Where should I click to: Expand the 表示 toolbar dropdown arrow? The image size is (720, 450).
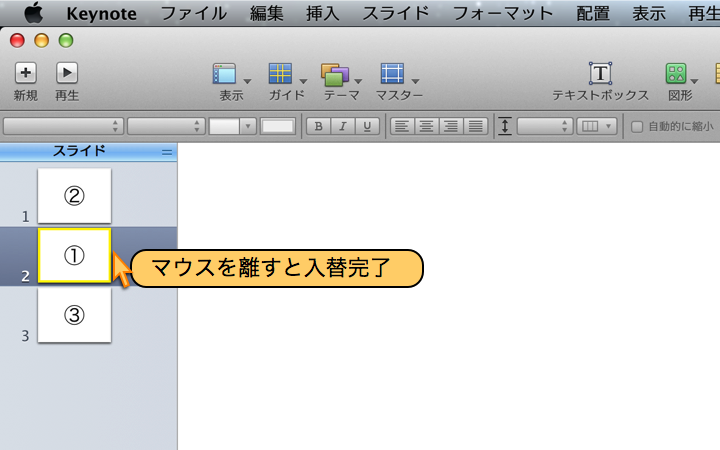tap(247, 81)
